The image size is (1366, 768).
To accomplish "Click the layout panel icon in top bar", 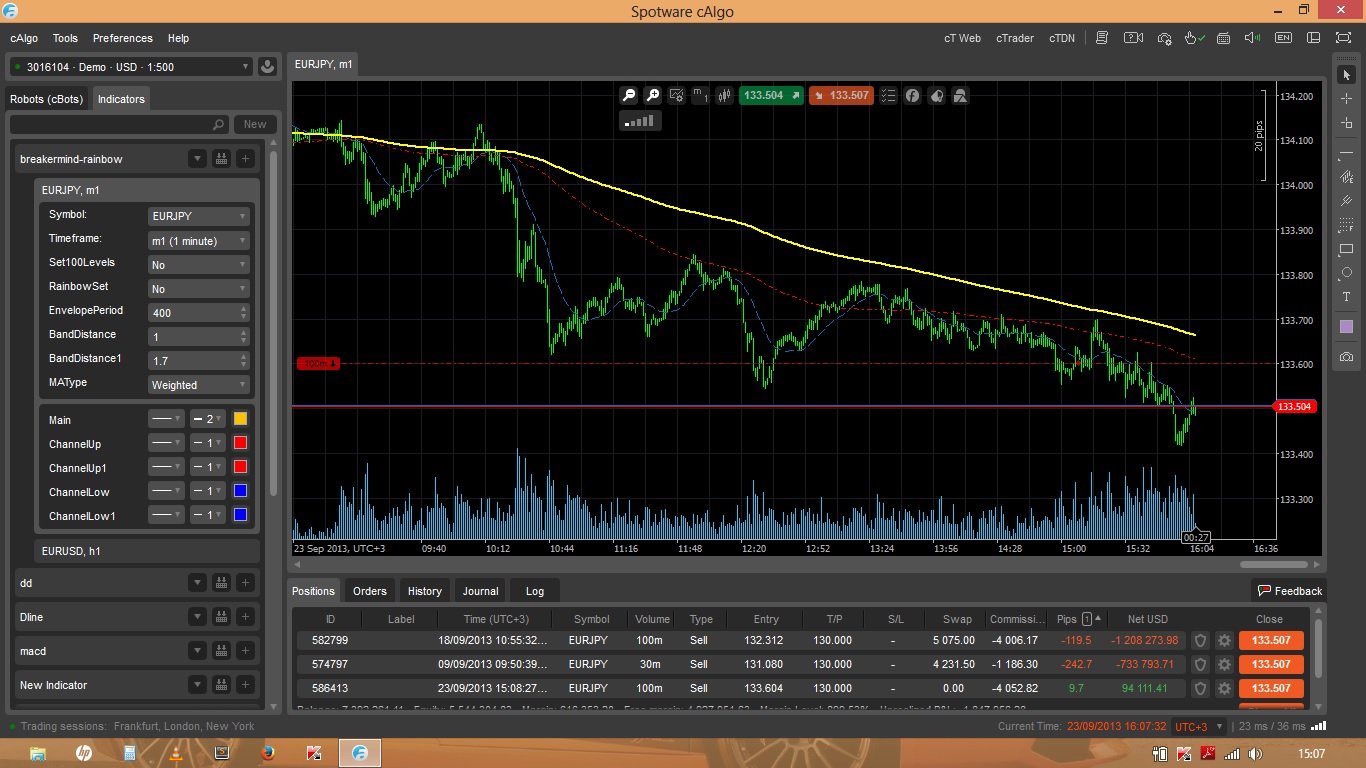I will pos(1313,38).
